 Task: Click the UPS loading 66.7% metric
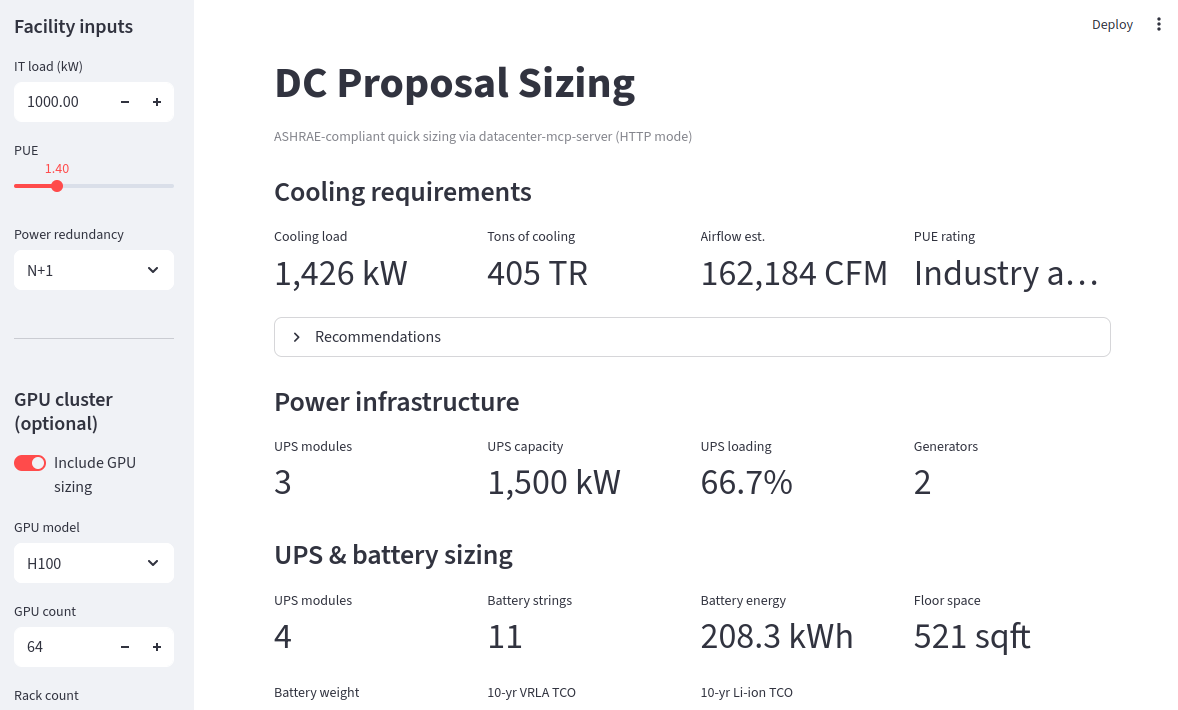tap(746, 483)
